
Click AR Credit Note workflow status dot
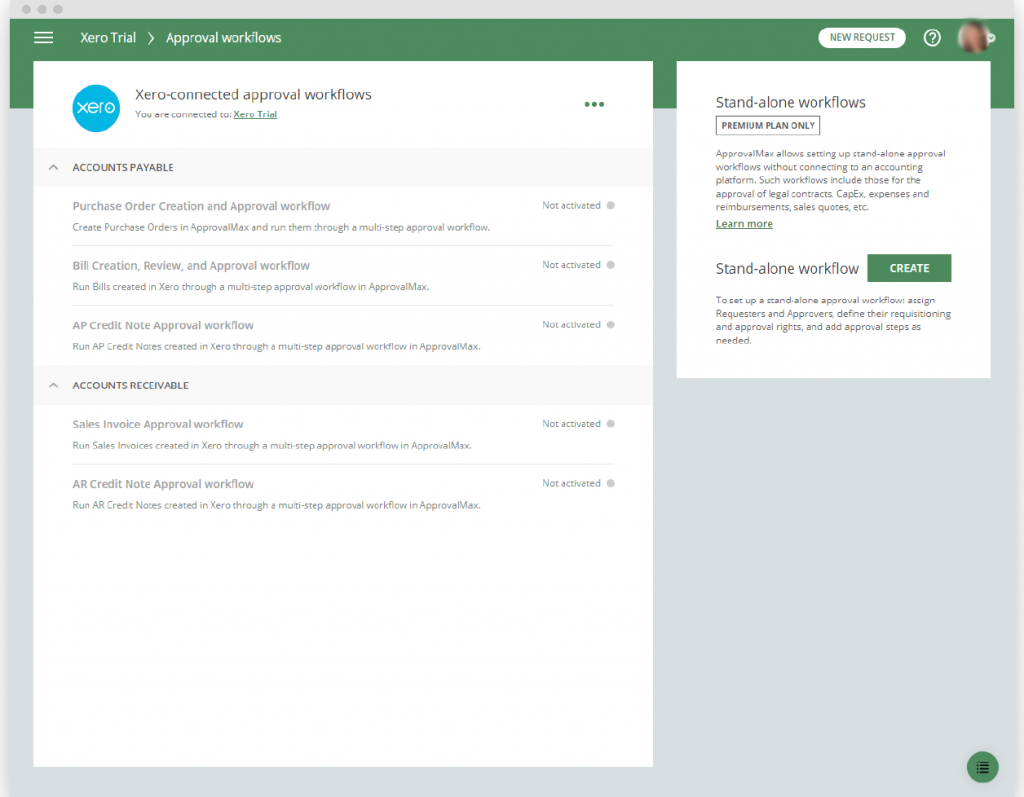tap(611, 483)
